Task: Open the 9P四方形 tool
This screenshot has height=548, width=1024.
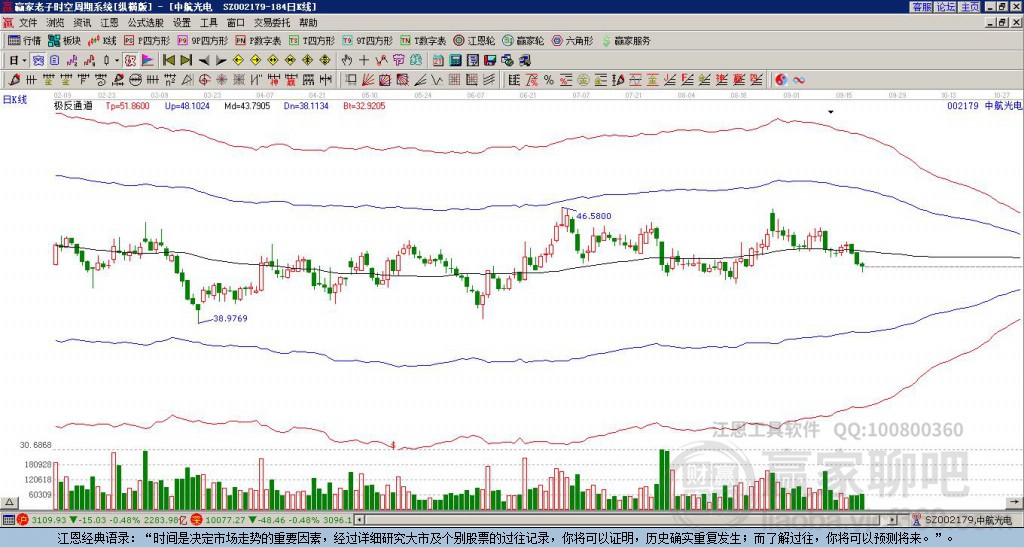Action: pyautogui.click(x=202, y=40)
